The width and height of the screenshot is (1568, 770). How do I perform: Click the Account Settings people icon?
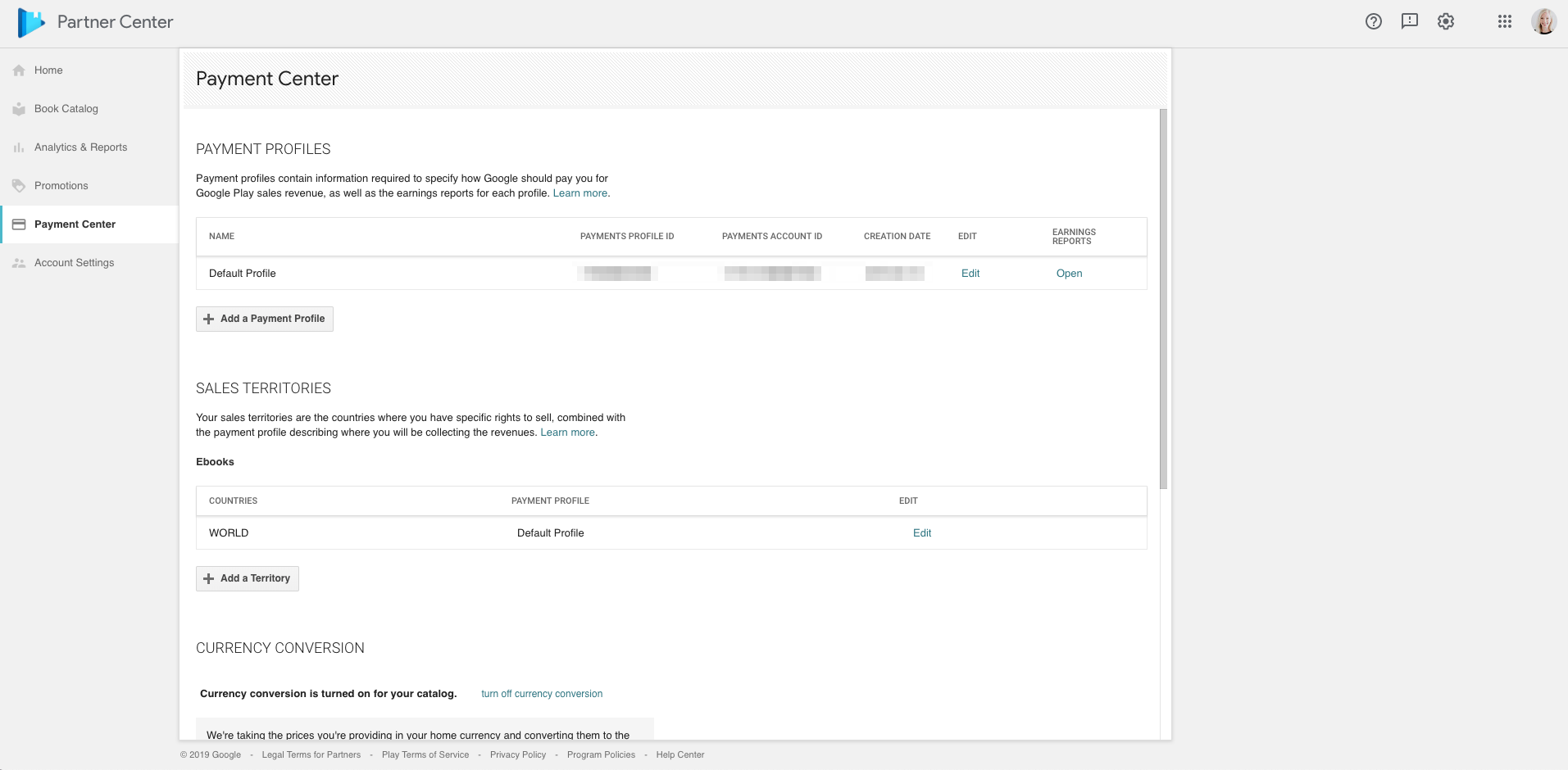(19, 263)
